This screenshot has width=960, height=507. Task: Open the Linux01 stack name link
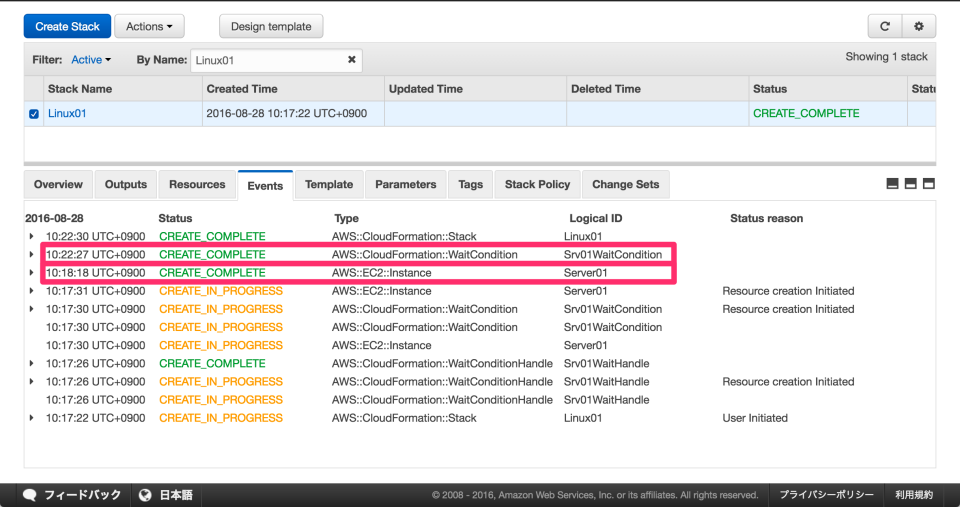[67, 113]
